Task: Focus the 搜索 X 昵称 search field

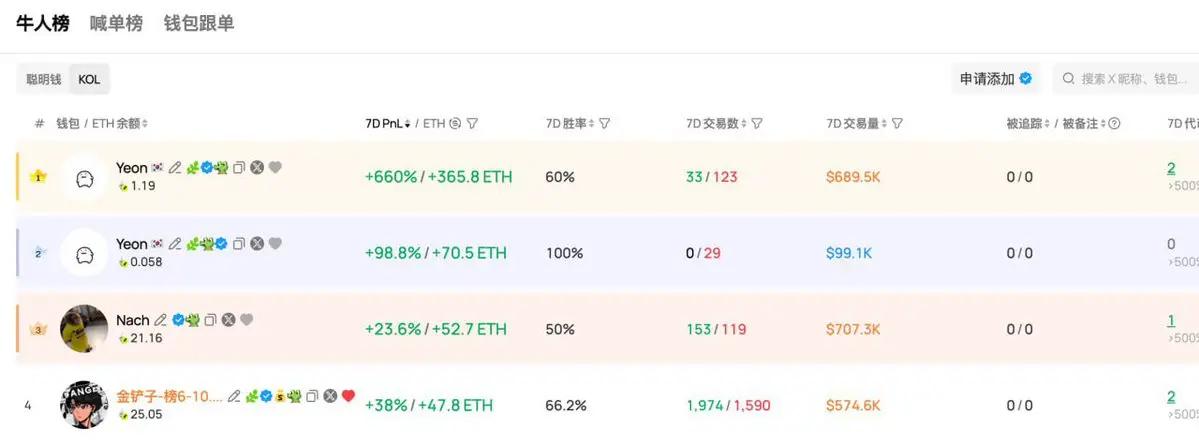Action: coord(1126,79)
